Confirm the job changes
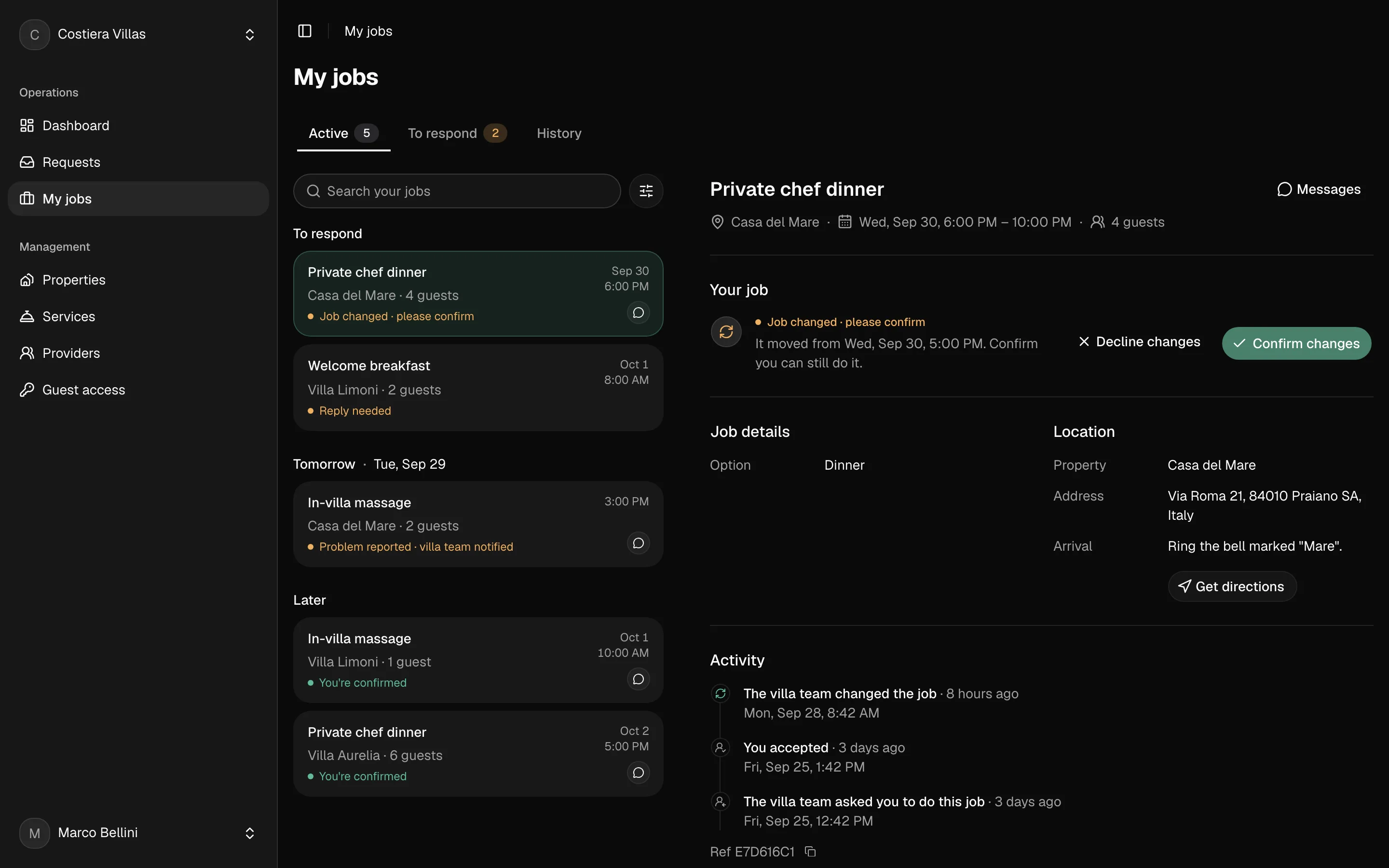 pos(1296,343)
